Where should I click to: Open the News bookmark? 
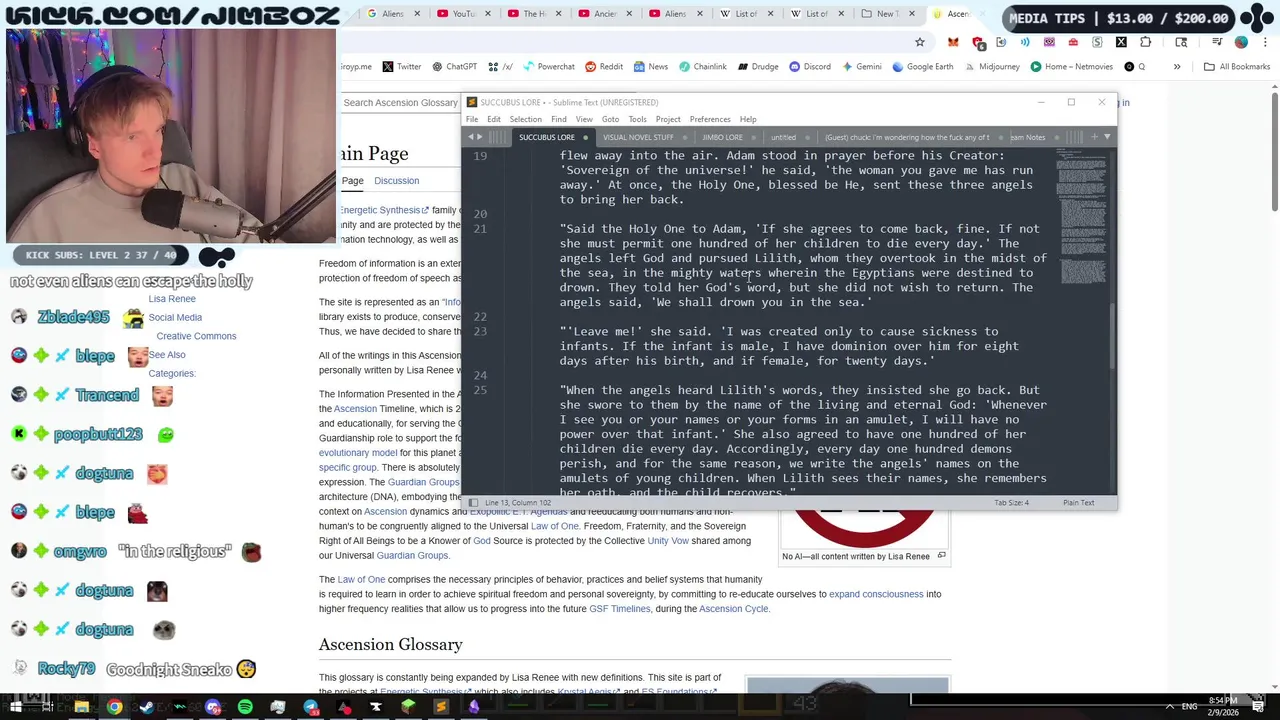click(x=650, y=67)
